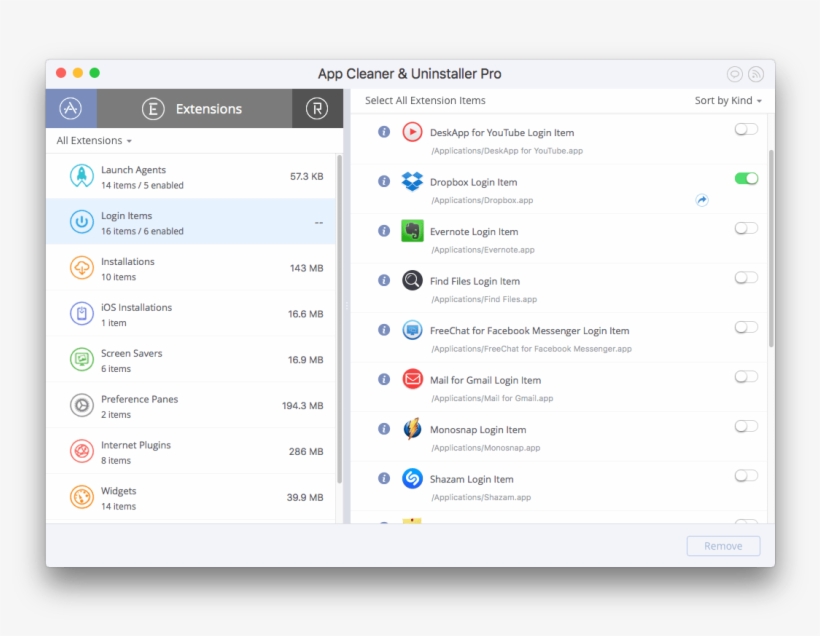Select the Screen Savers row

[x=191, y=359]
